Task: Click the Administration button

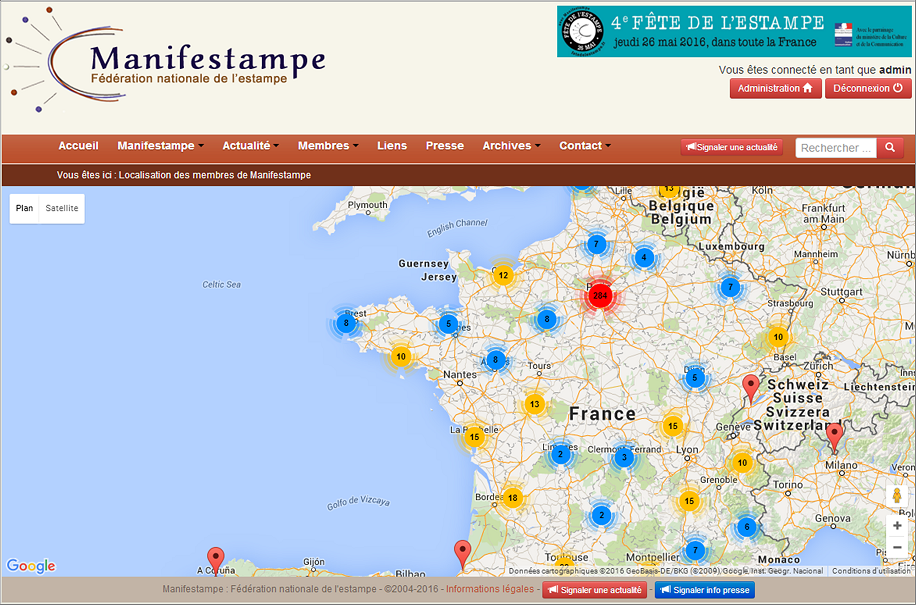Action: click(775, 88)
